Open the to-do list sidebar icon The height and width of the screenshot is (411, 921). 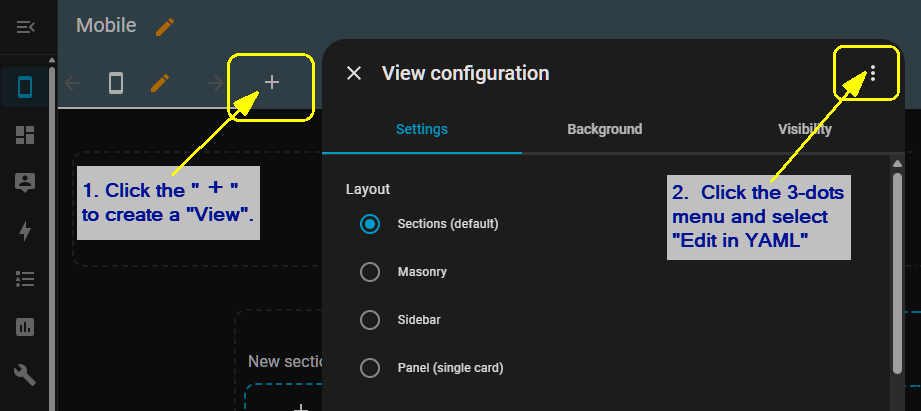[x=25, y=279]
